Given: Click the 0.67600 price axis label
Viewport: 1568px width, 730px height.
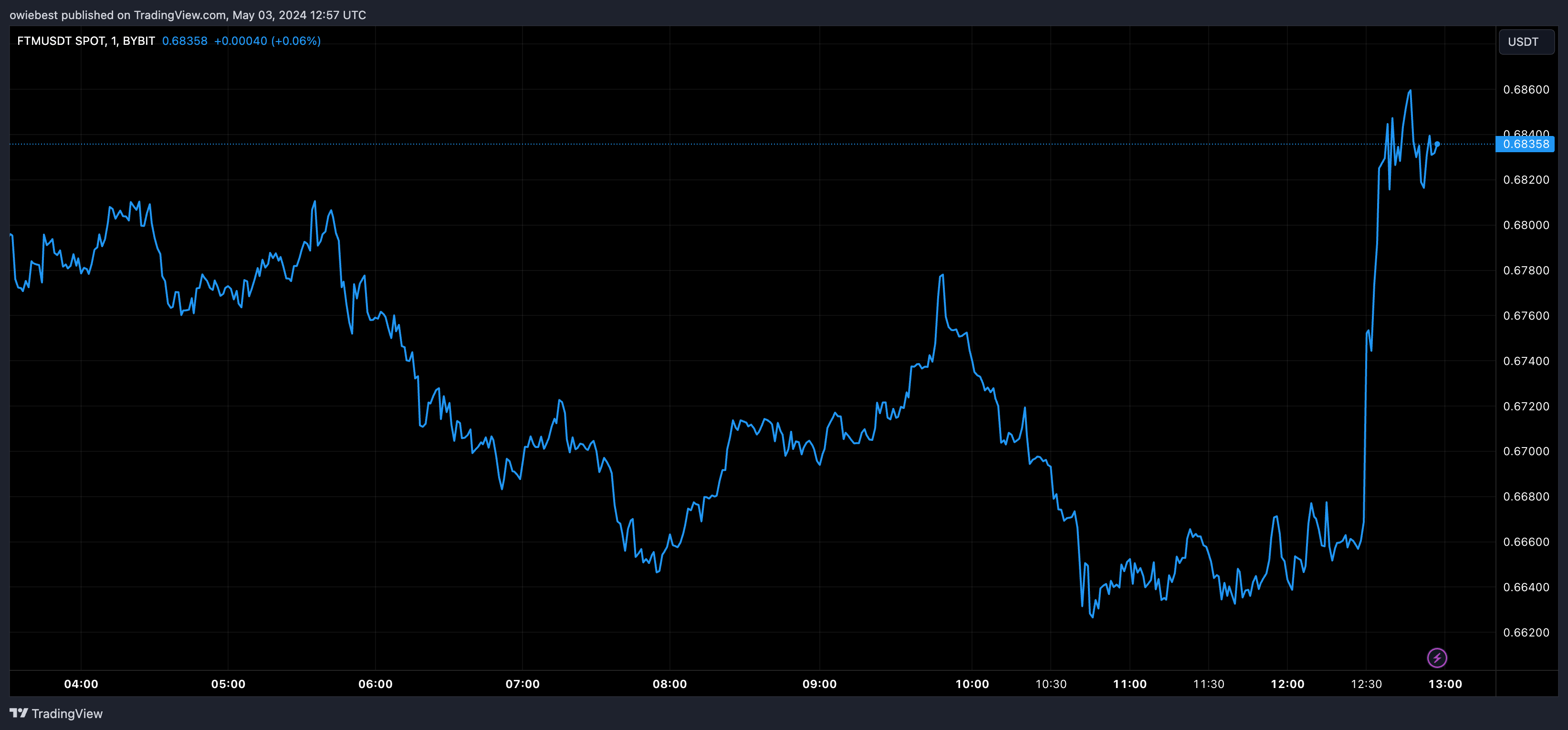Looking at the screenshot, I should (1526, 315).
